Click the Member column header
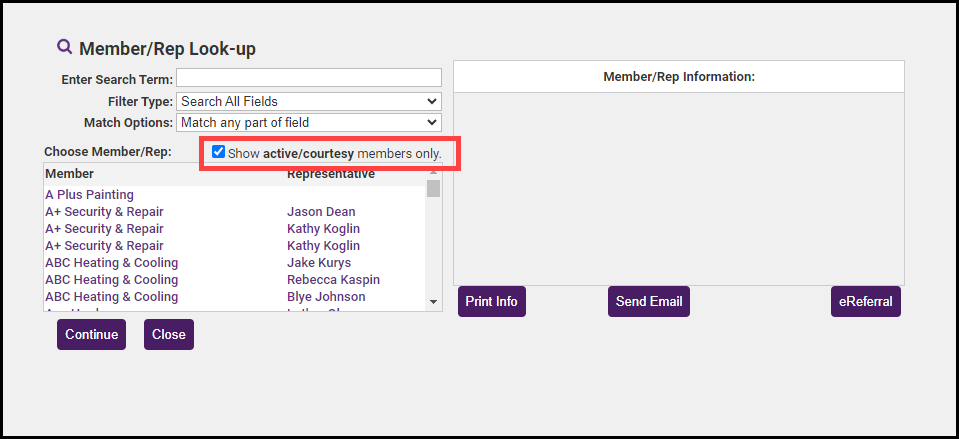 [68, 174]
